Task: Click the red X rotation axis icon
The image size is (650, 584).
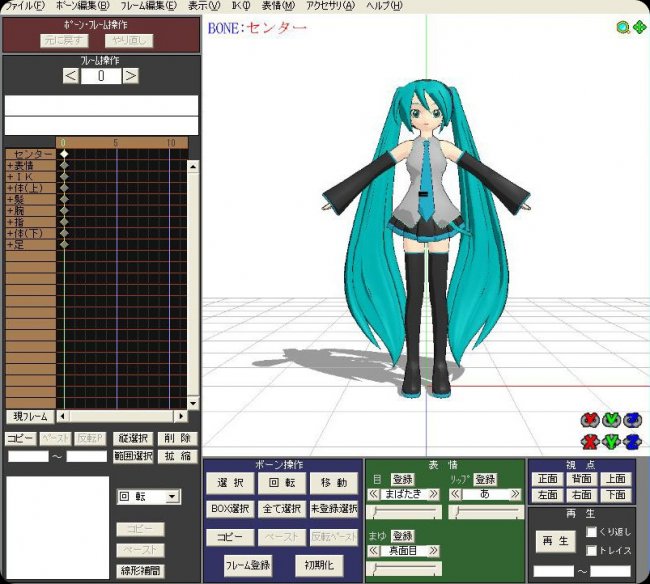Action: coord(589,420)
